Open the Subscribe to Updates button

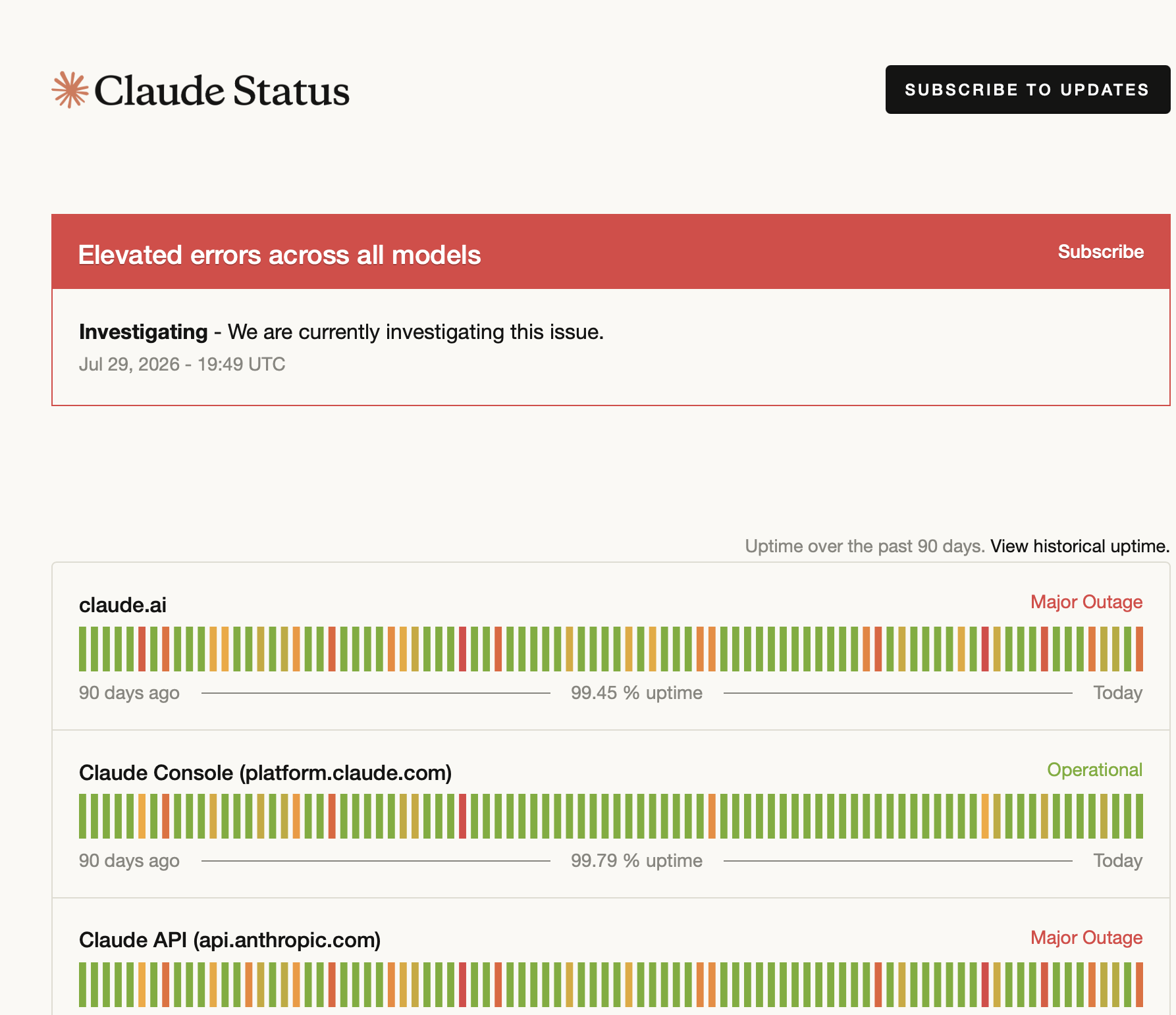point(1027,90)
